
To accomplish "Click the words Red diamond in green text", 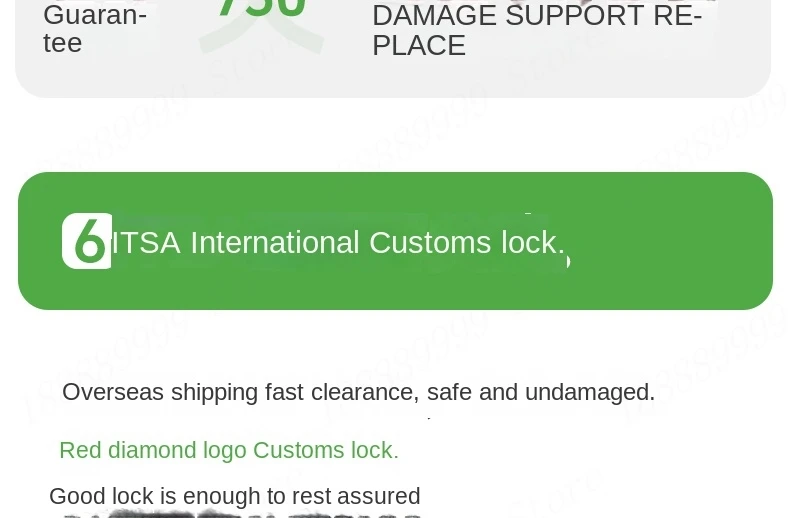I will [128, 450].
